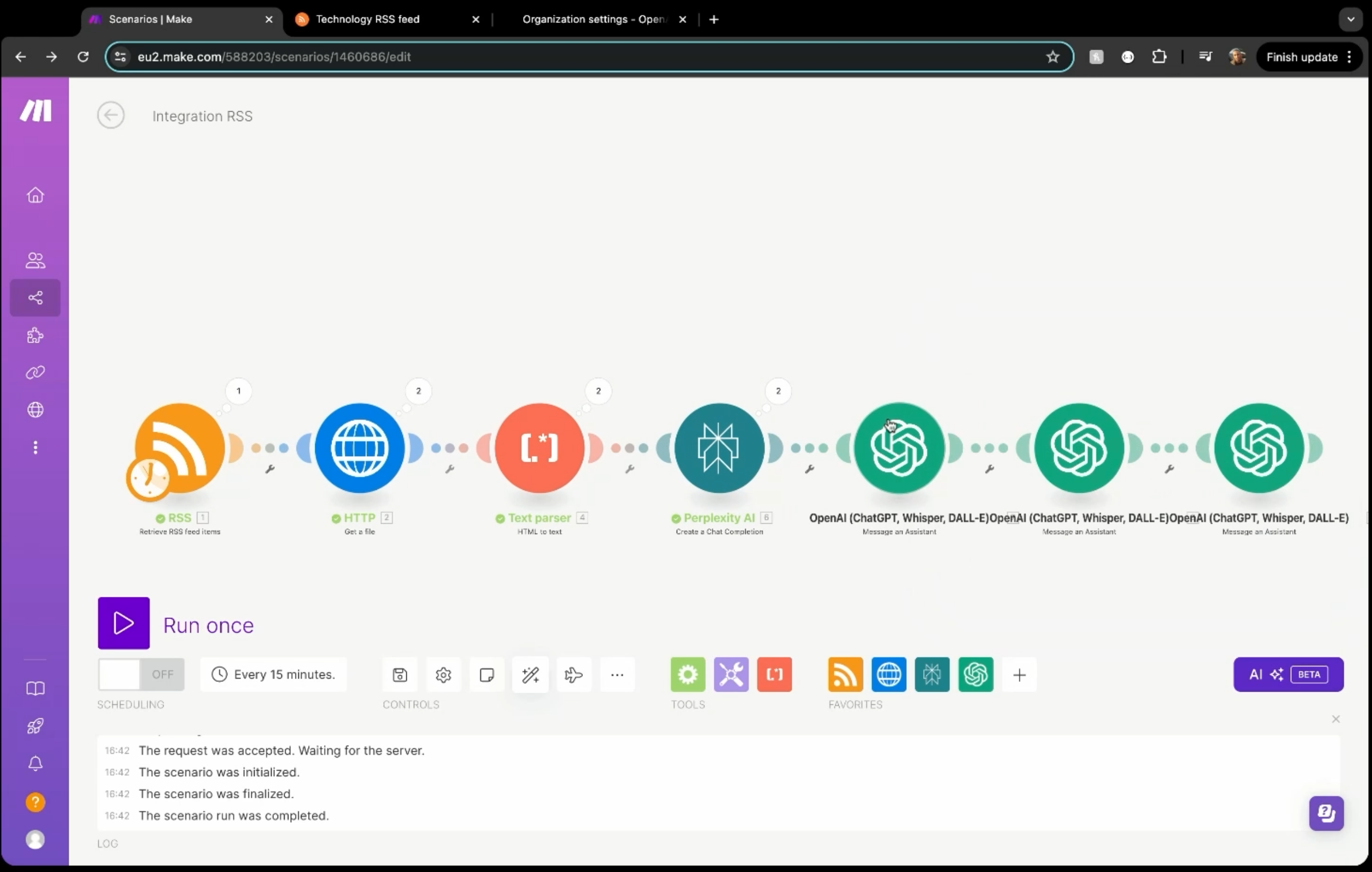Open the Every 15 minutes schedule setting
This screenshot has height=872, width=1372.
click(x=274, y=675)
